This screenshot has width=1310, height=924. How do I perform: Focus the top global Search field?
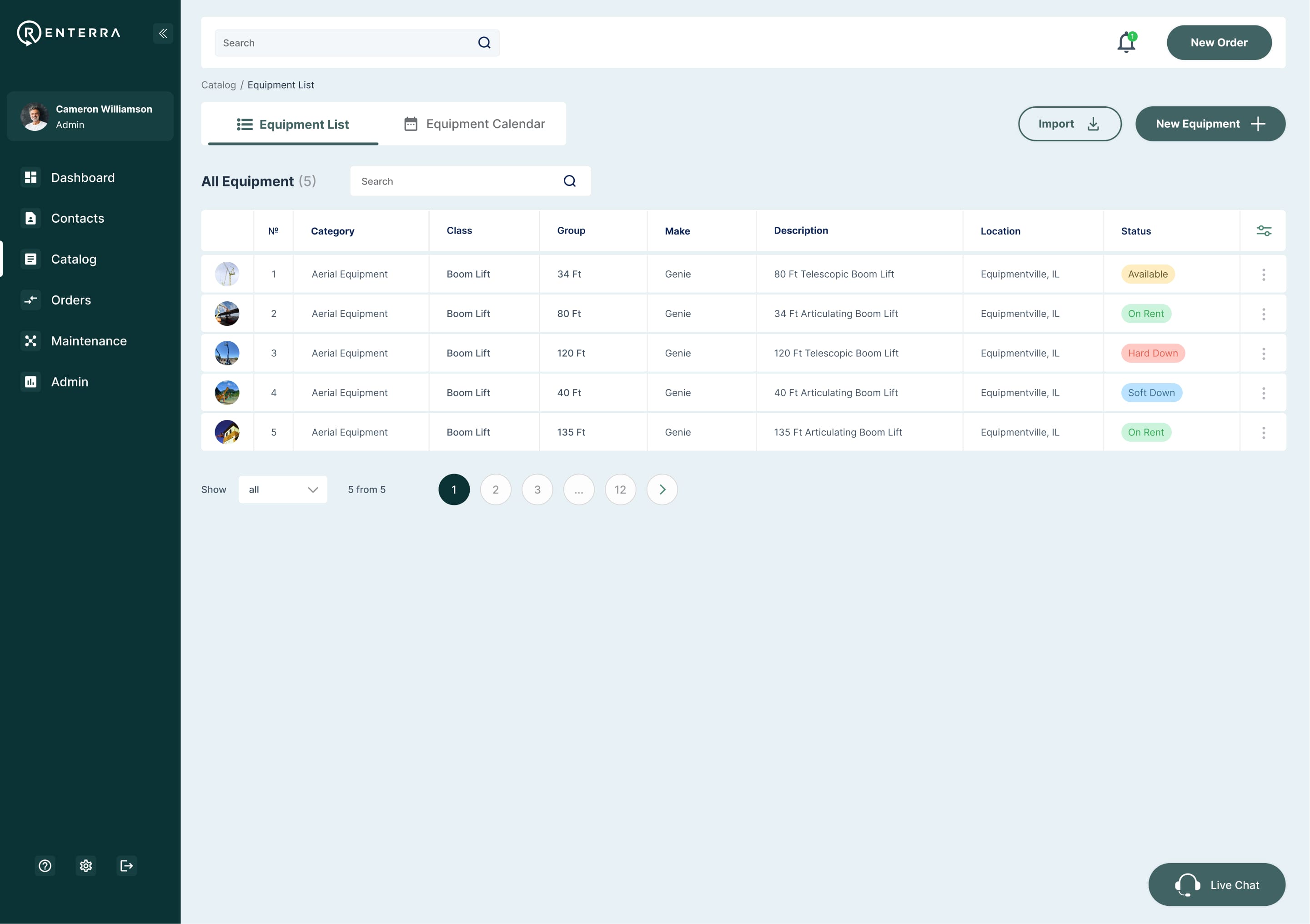[357, 43]
